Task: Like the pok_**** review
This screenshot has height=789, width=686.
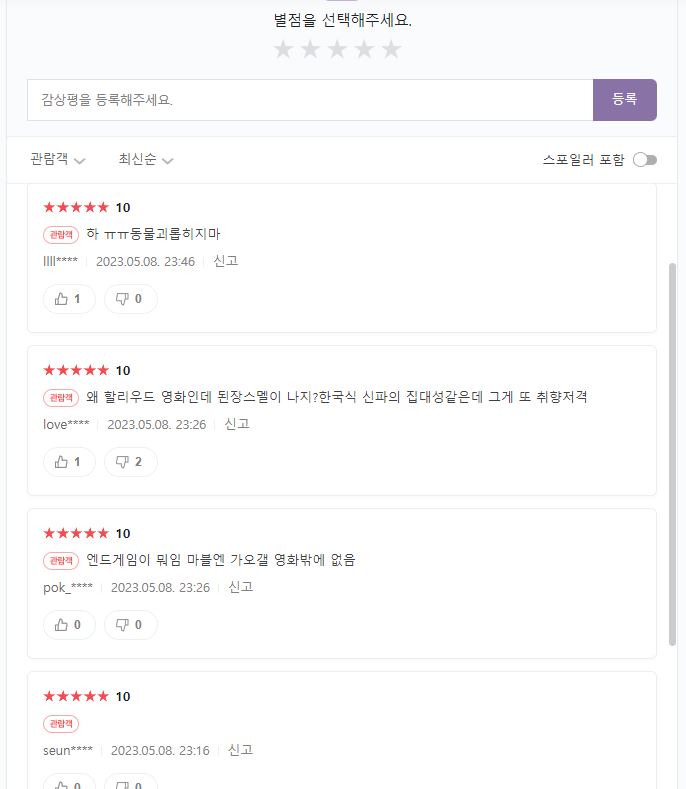Action: [69, 625]
